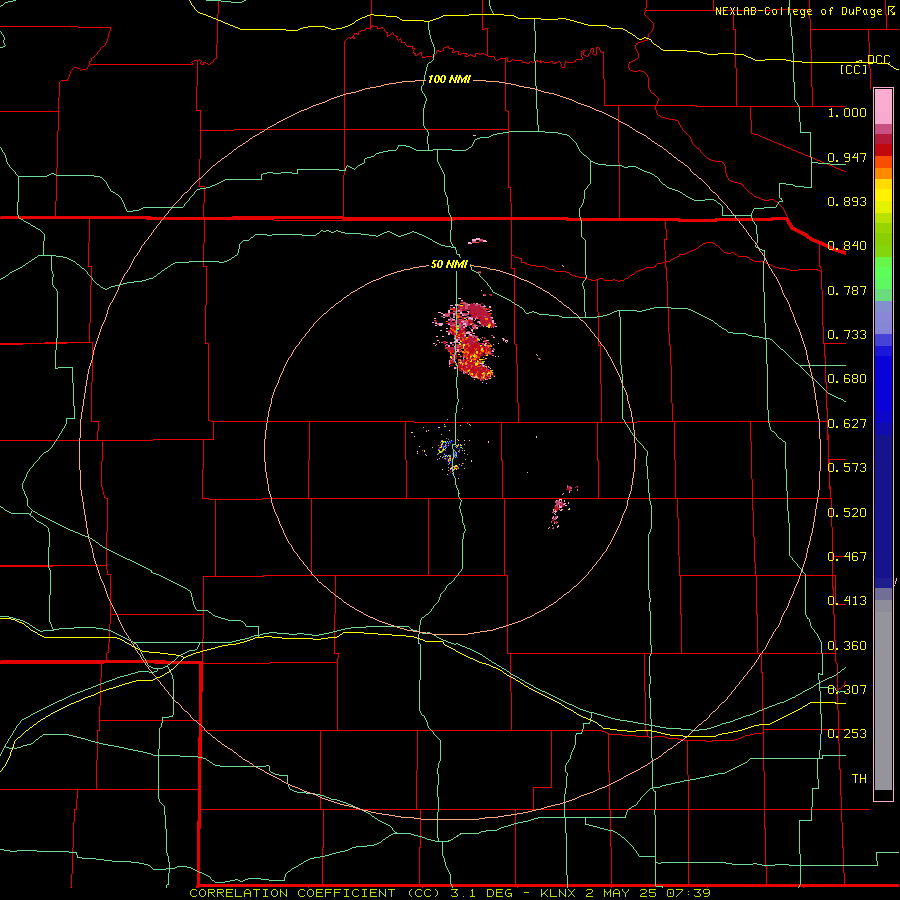
Task: Click the small pink echo southeast of center
Action: tap(561, 506)
